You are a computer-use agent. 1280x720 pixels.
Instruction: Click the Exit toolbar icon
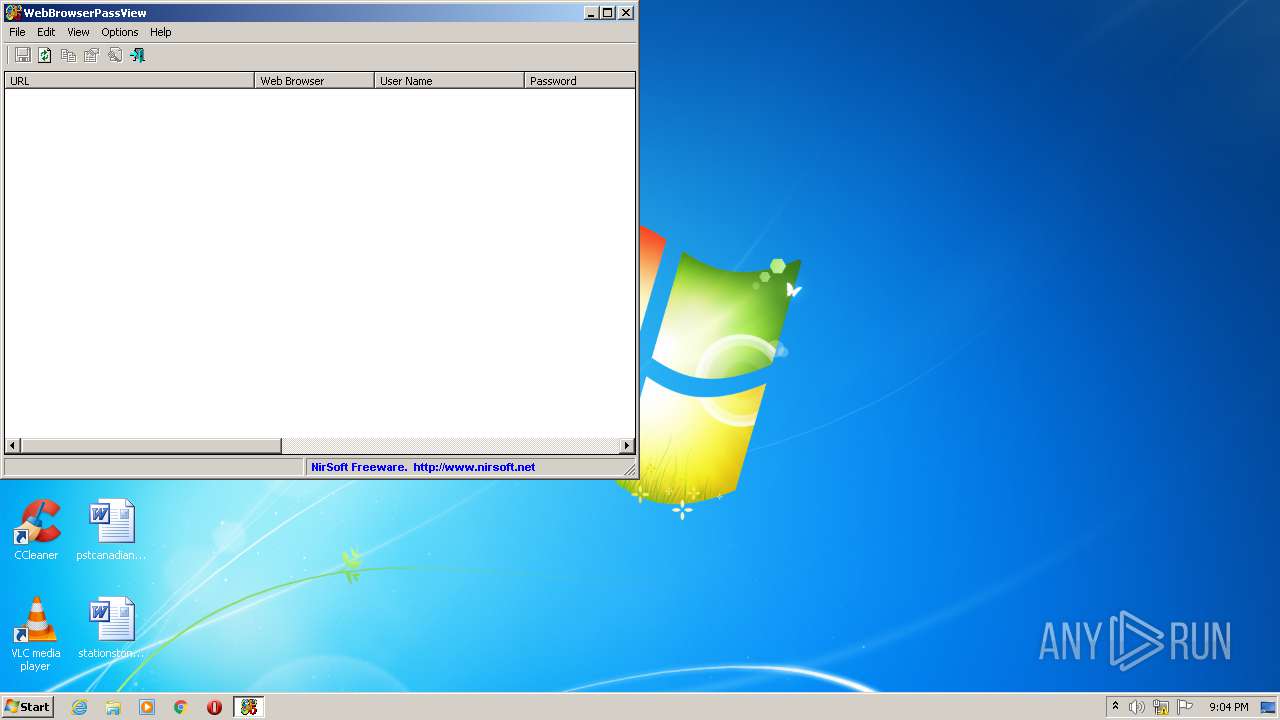tap(137, 55)
